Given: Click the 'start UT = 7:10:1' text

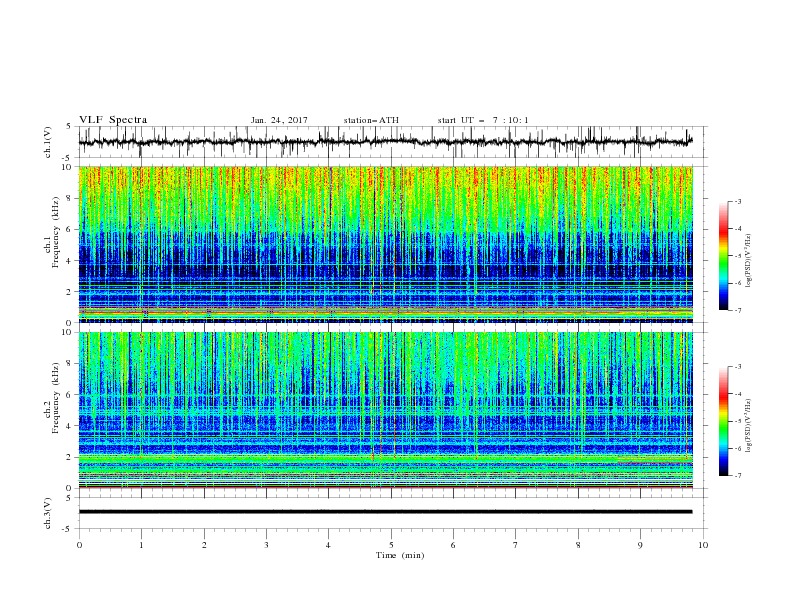Looking at the screenshot, I should click(483, 120).
